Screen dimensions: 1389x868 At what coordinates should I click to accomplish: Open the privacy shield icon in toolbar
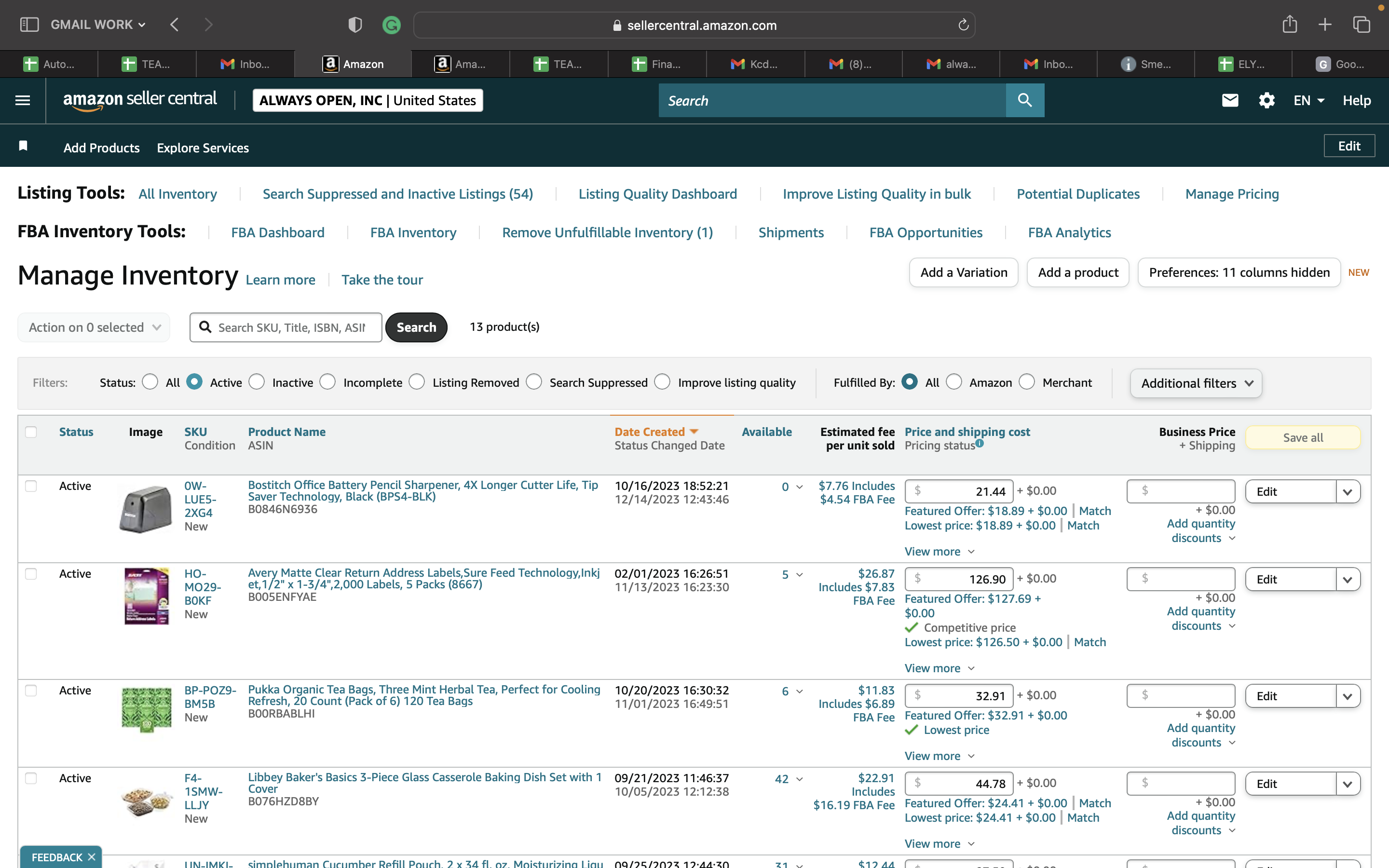click(355, 25)
